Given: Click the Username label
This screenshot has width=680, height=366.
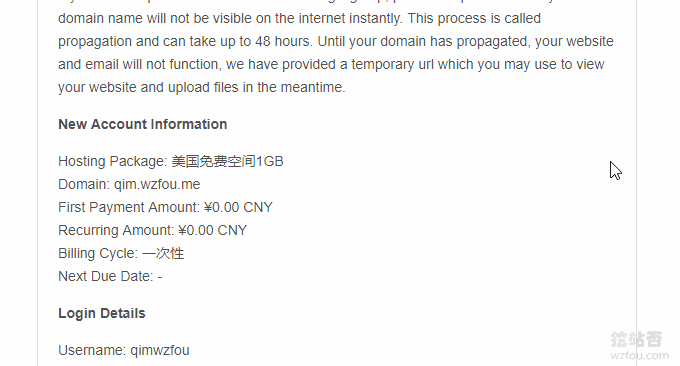Looking at the screenshot, I should [x=92, y=350].
